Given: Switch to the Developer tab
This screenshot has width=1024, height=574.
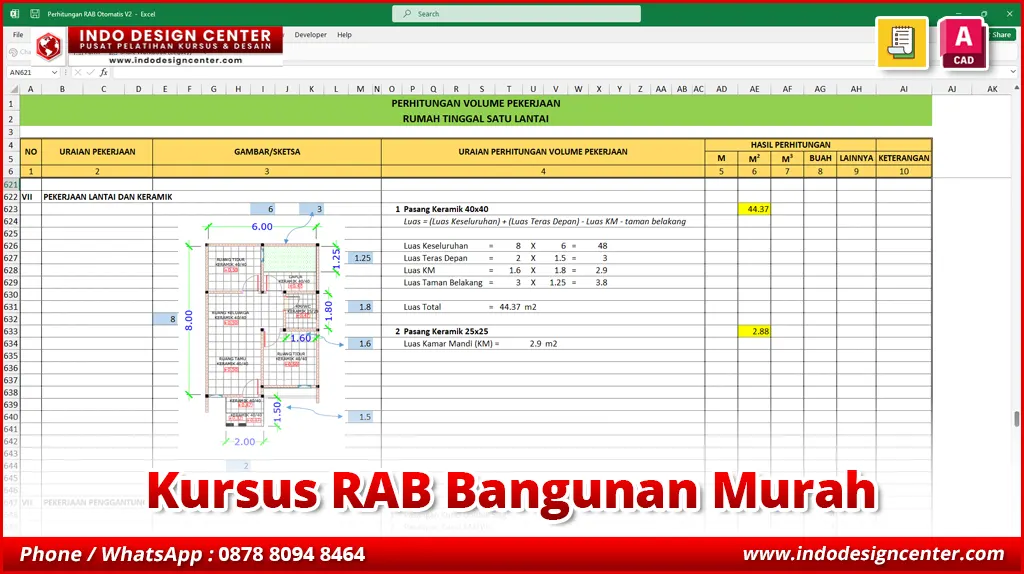Looking at the screenshot, I should coord(310,35).
